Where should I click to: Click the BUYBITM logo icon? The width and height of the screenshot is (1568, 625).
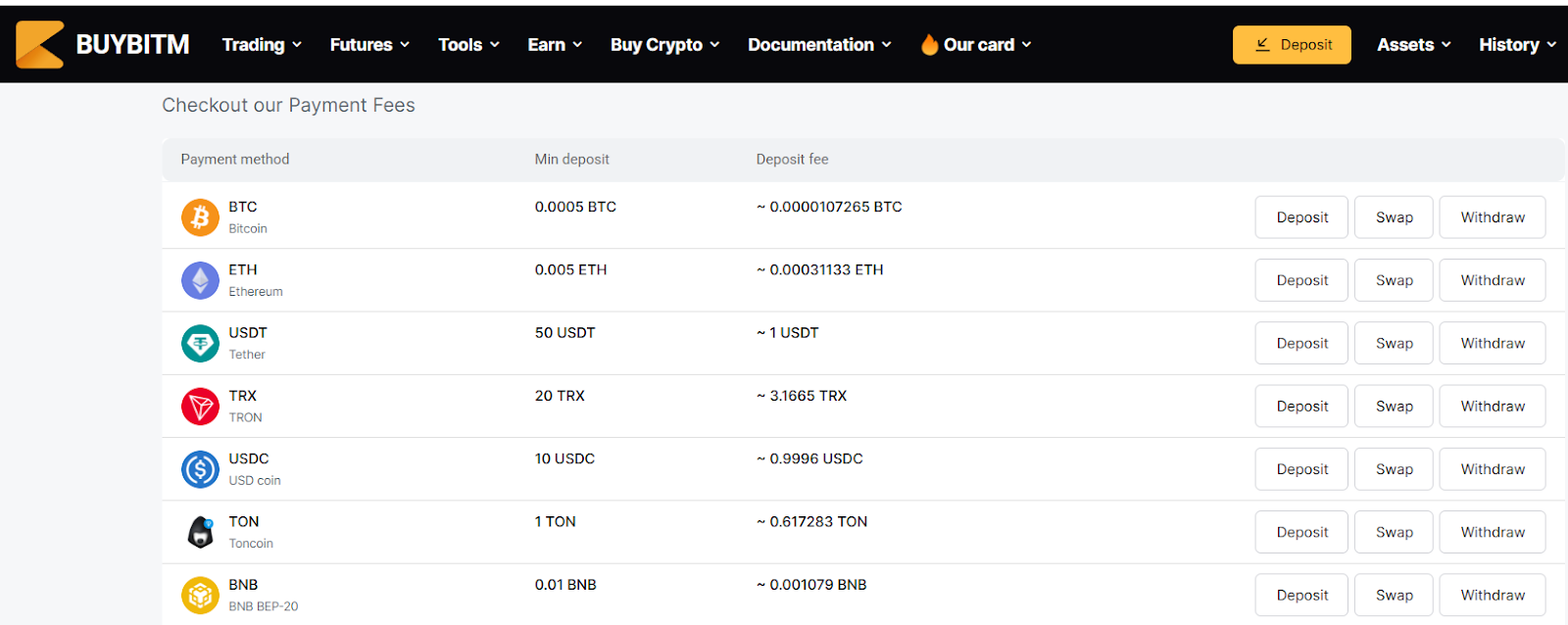coord(40,45)
